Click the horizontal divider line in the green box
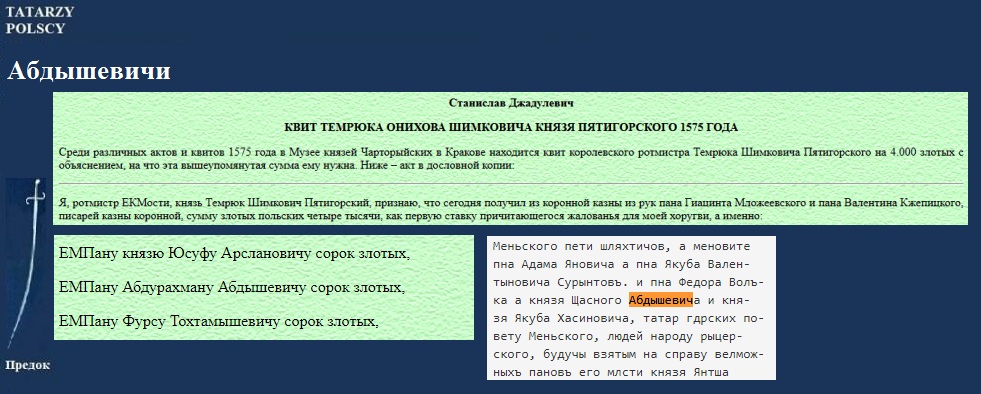 (511, 184)
